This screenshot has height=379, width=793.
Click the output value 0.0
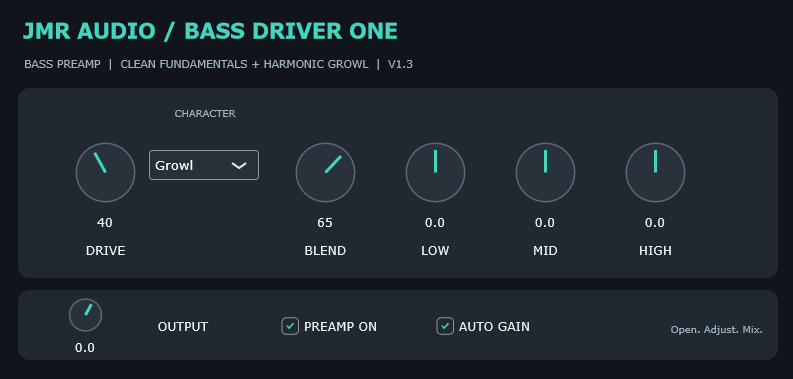click(85, 348)
